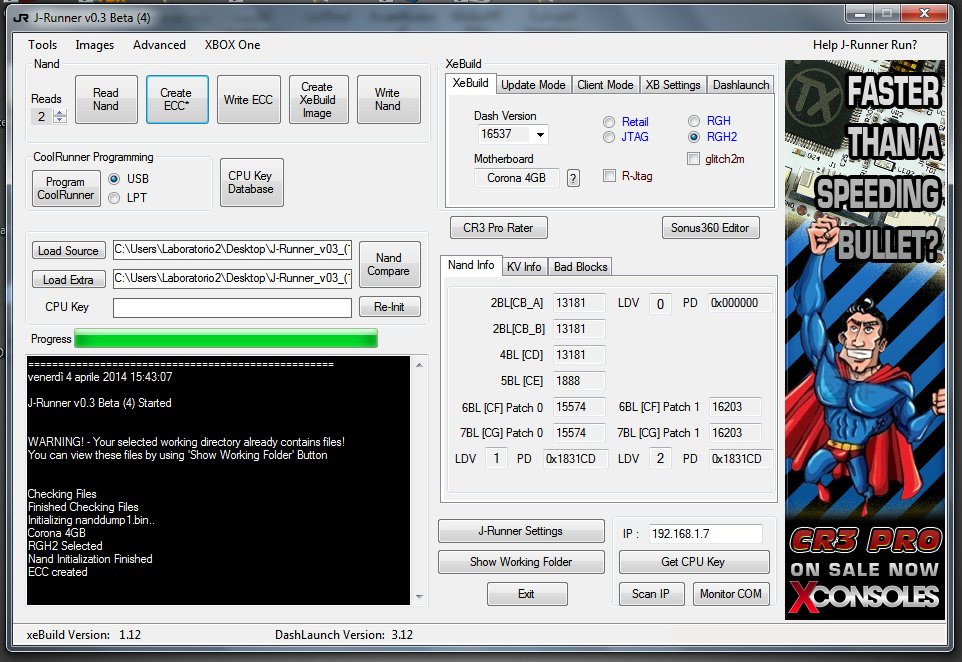
Task: Select the JTAG radio option
Action: pyautogui.click(x=609, y=138)
